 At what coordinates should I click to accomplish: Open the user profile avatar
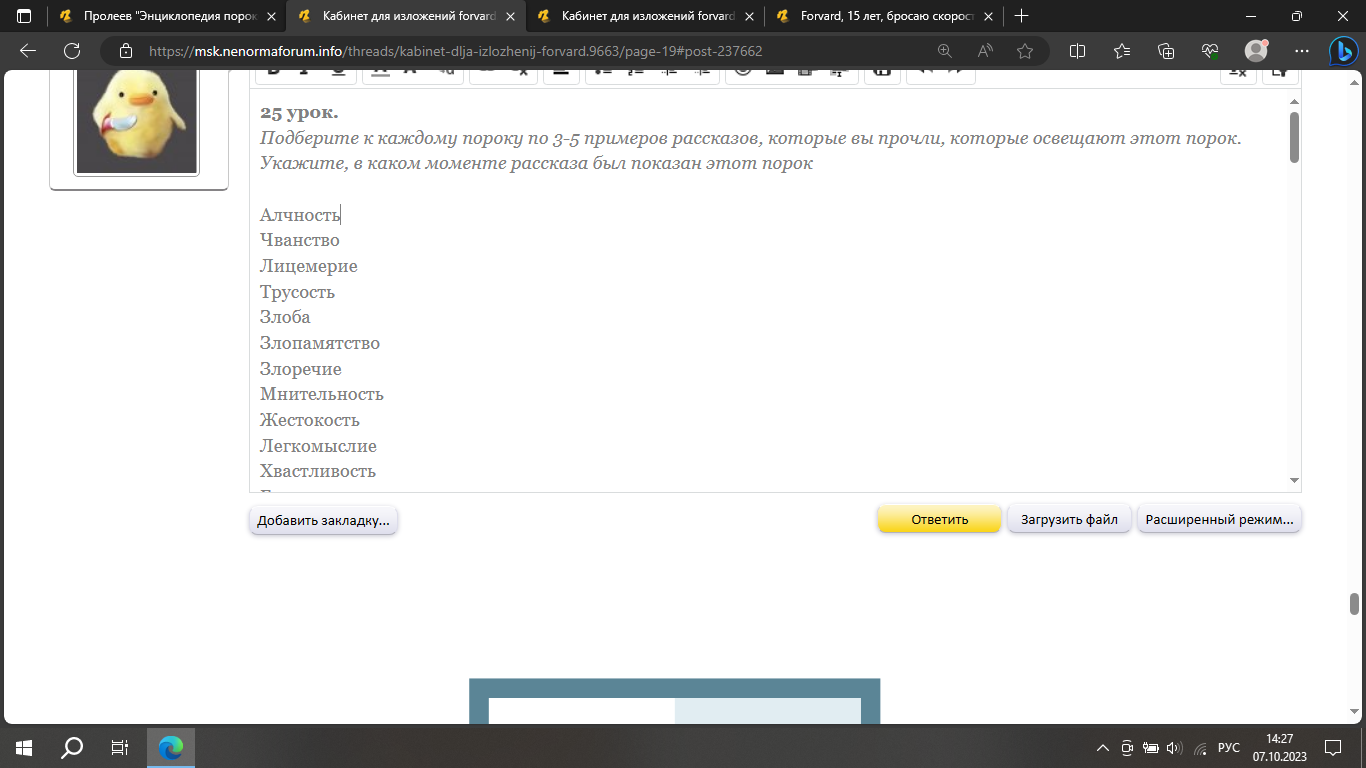[1256, 51]
